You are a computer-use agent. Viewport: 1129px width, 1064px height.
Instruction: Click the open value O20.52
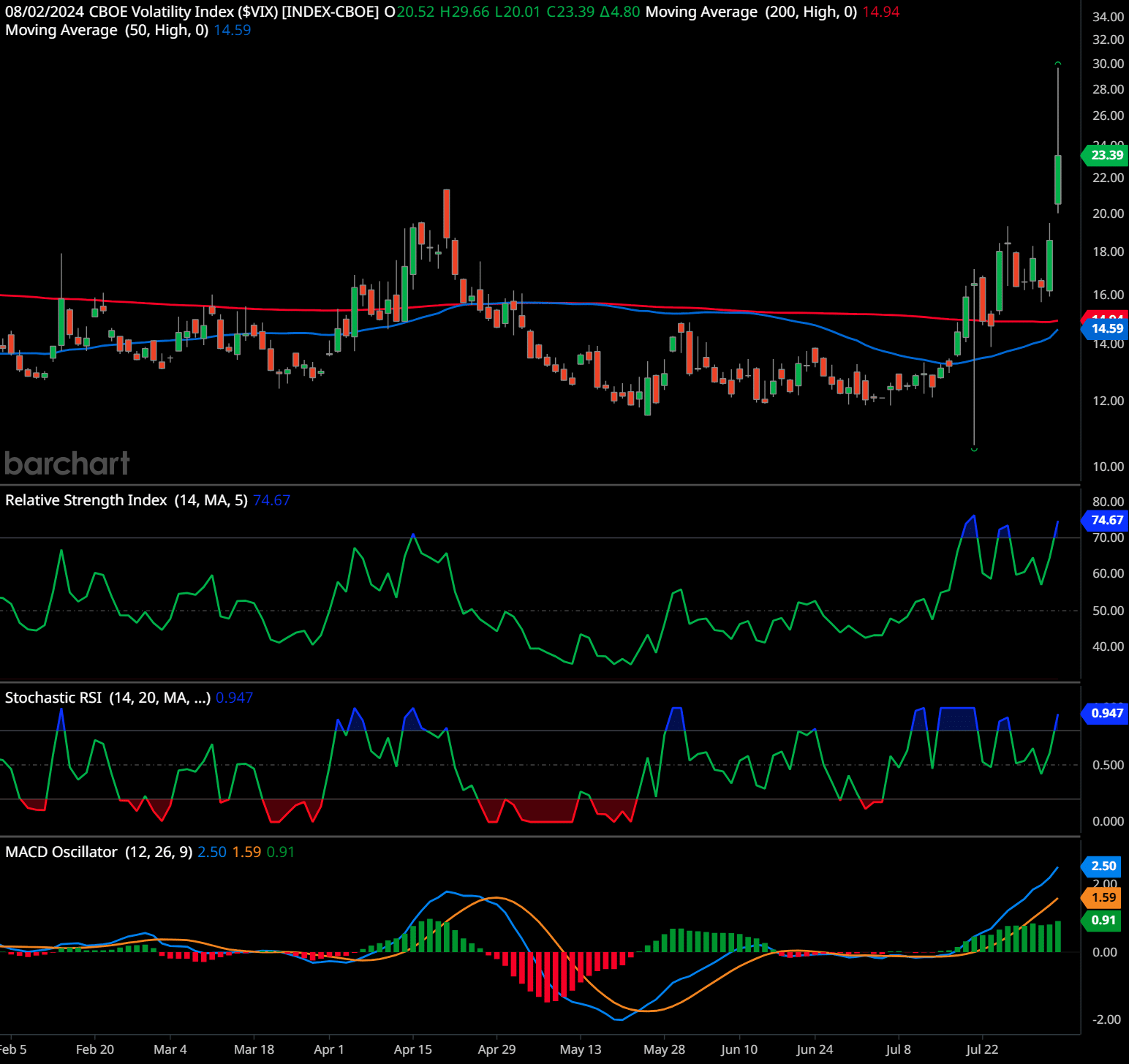coord(409,12)
